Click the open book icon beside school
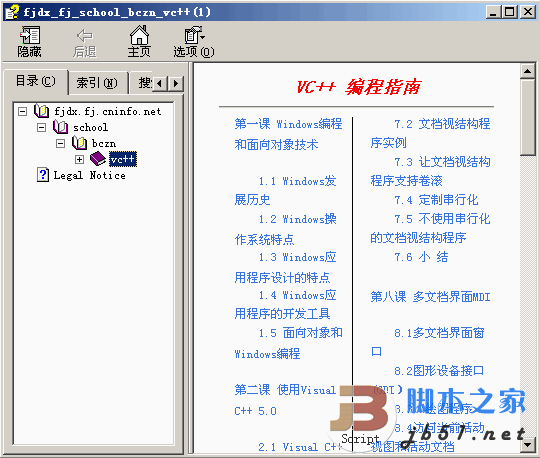The image size is (540, 458). point(60,127)
